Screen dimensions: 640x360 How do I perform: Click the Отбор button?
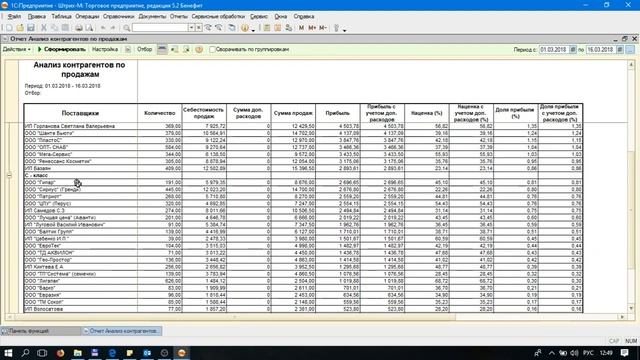[144, 49]
